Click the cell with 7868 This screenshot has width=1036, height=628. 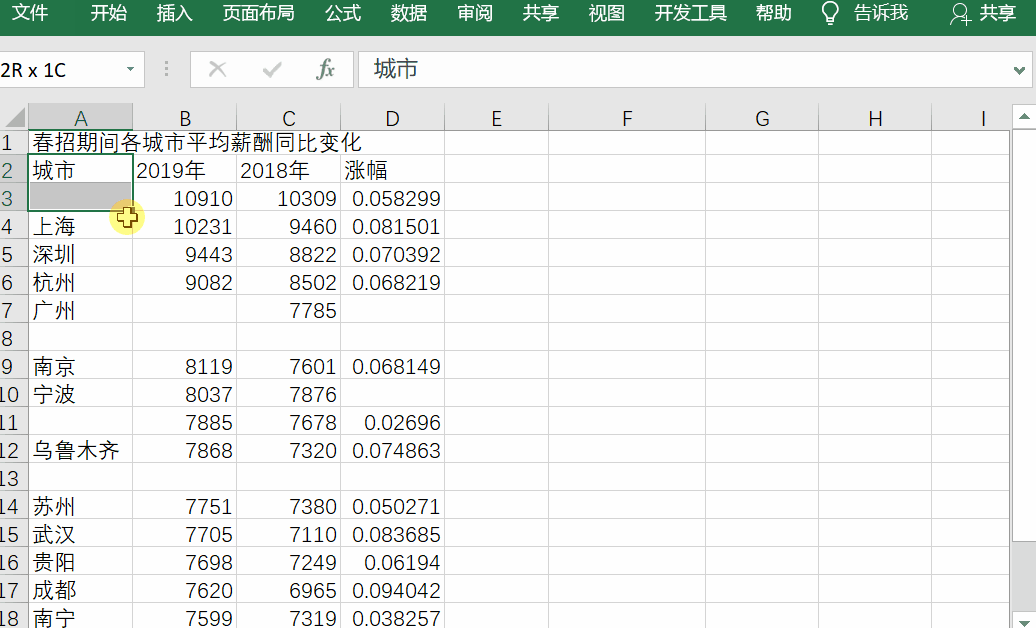click(184, 450)
